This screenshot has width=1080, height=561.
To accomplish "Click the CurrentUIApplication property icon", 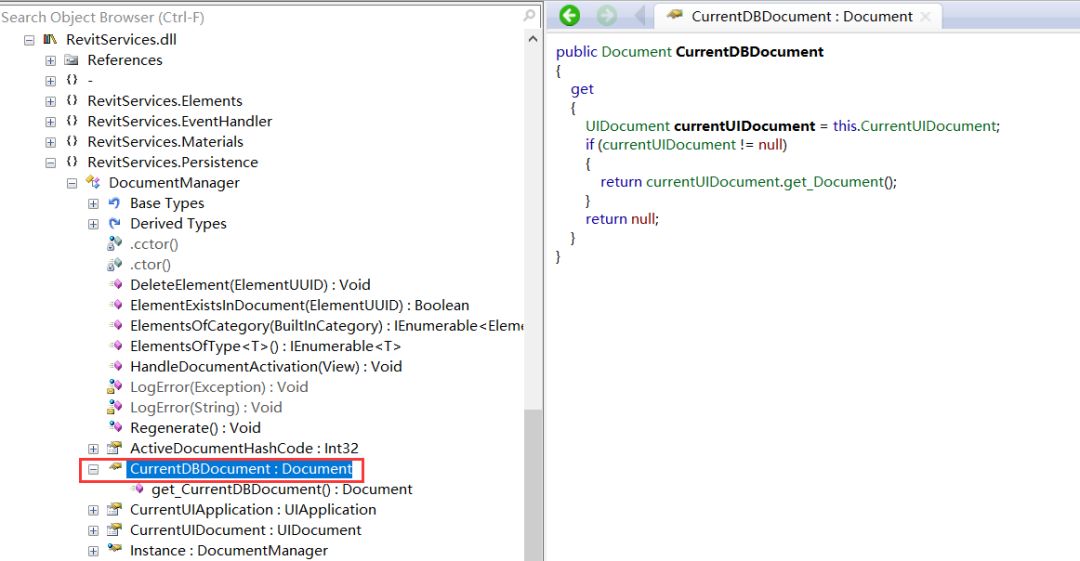I will pyautogui.click(x=114, y=509).
